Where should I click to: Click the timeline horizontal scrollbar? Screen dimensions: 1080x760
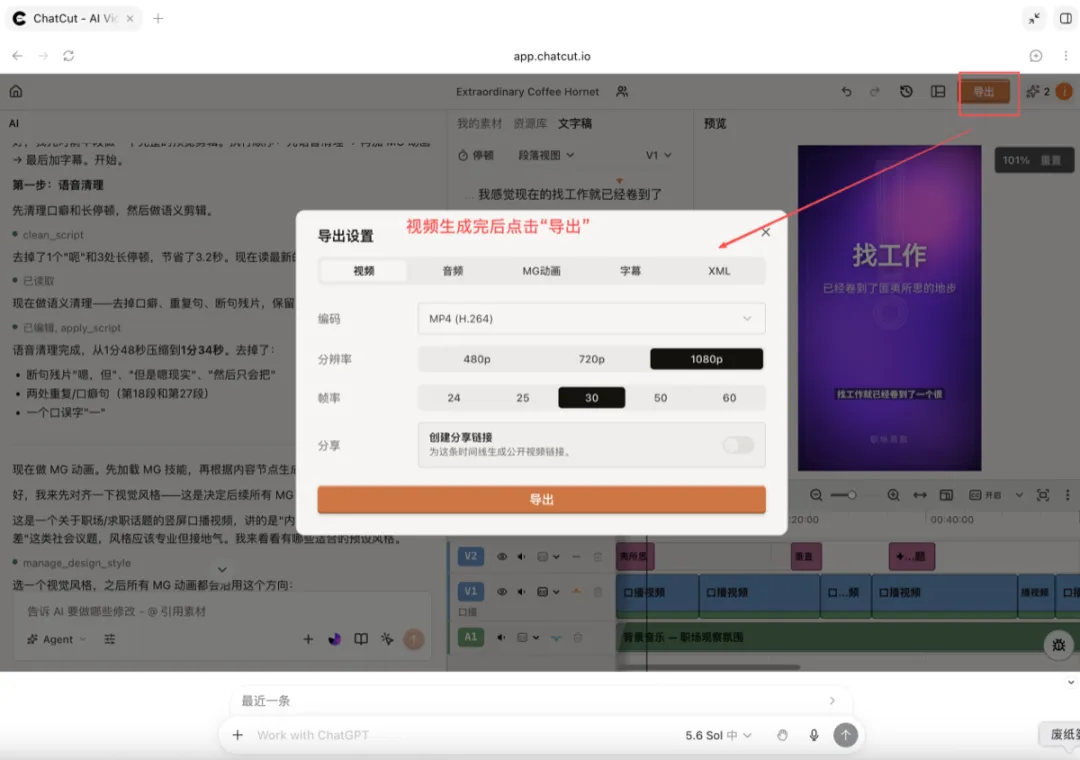(x=709, y=666)
